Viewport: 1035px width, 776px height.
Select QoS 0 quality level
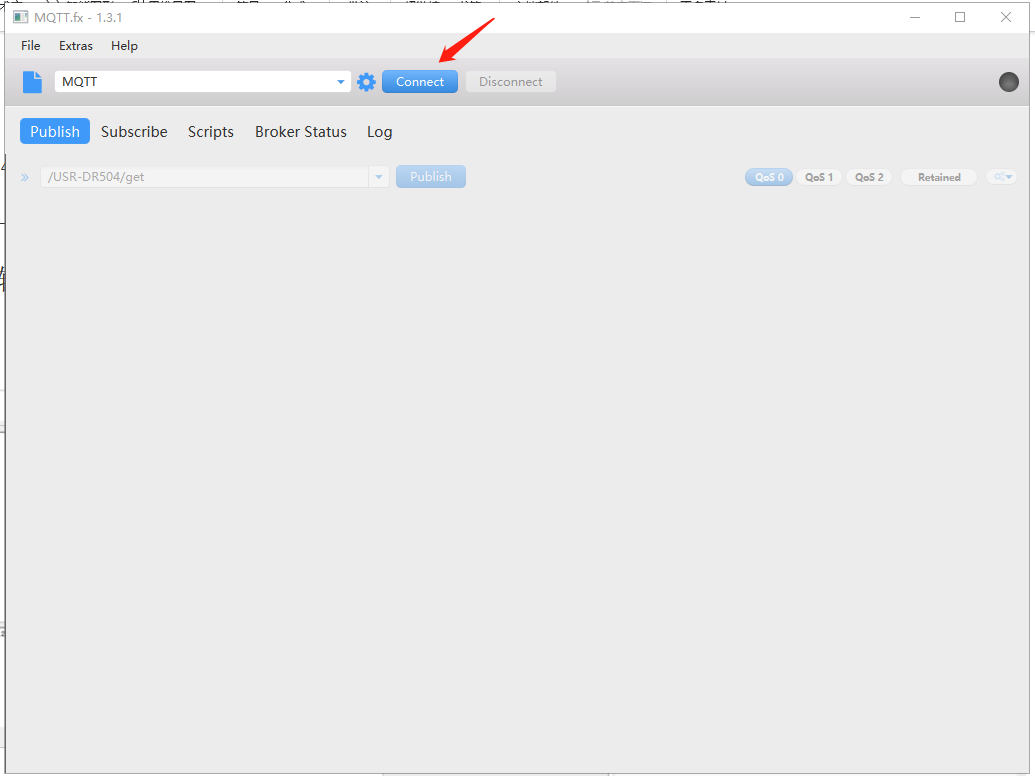[x=768, y=177]
